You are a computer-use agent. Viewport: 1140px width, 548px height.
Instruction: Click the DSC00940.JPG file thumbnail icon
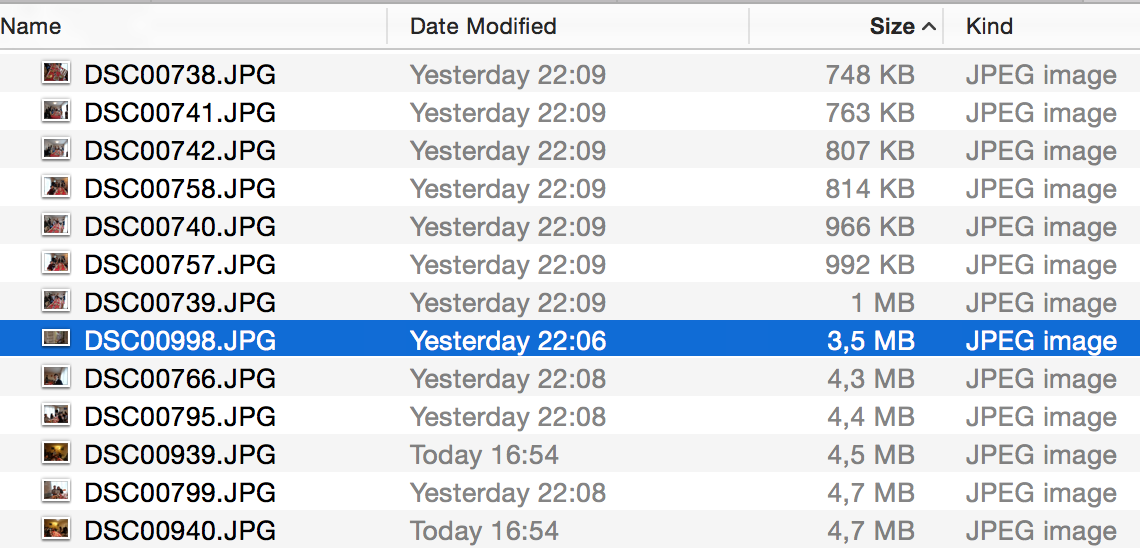pos(56,528)
